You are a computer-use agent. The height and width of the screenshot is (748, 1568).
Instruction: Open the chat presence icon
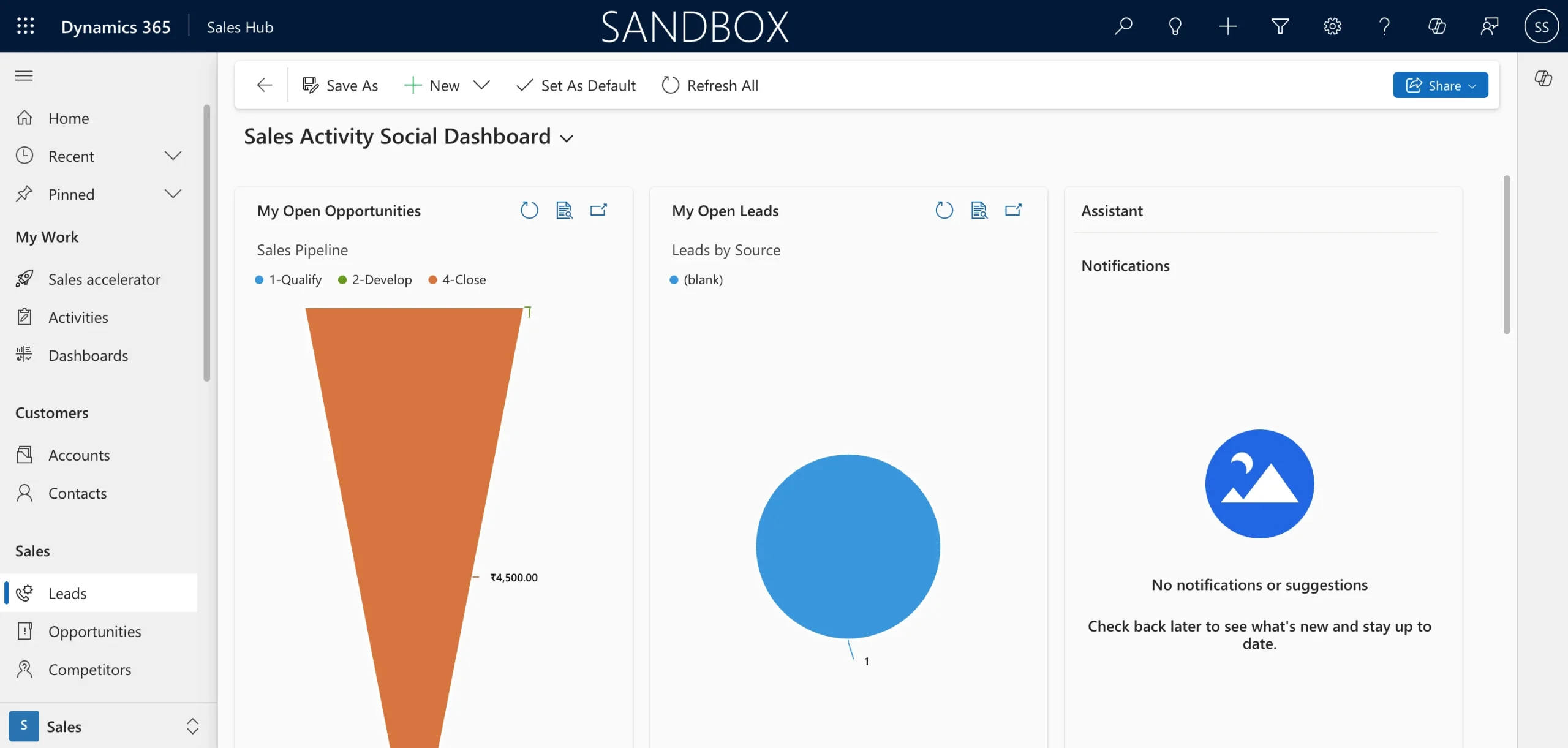(x=1490, y=26)
